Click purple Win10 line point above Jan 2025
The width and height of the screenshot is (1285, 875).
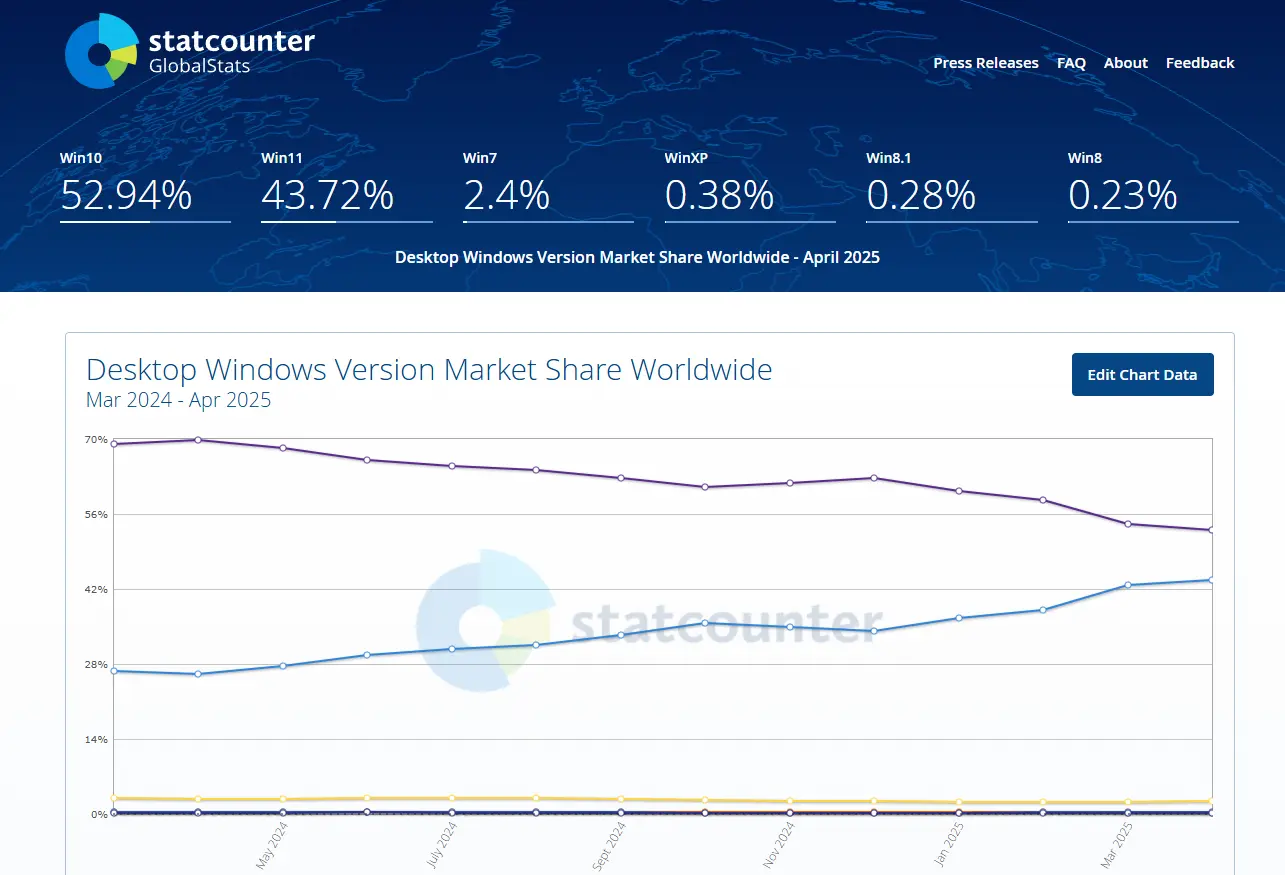[x=959, y=491]
